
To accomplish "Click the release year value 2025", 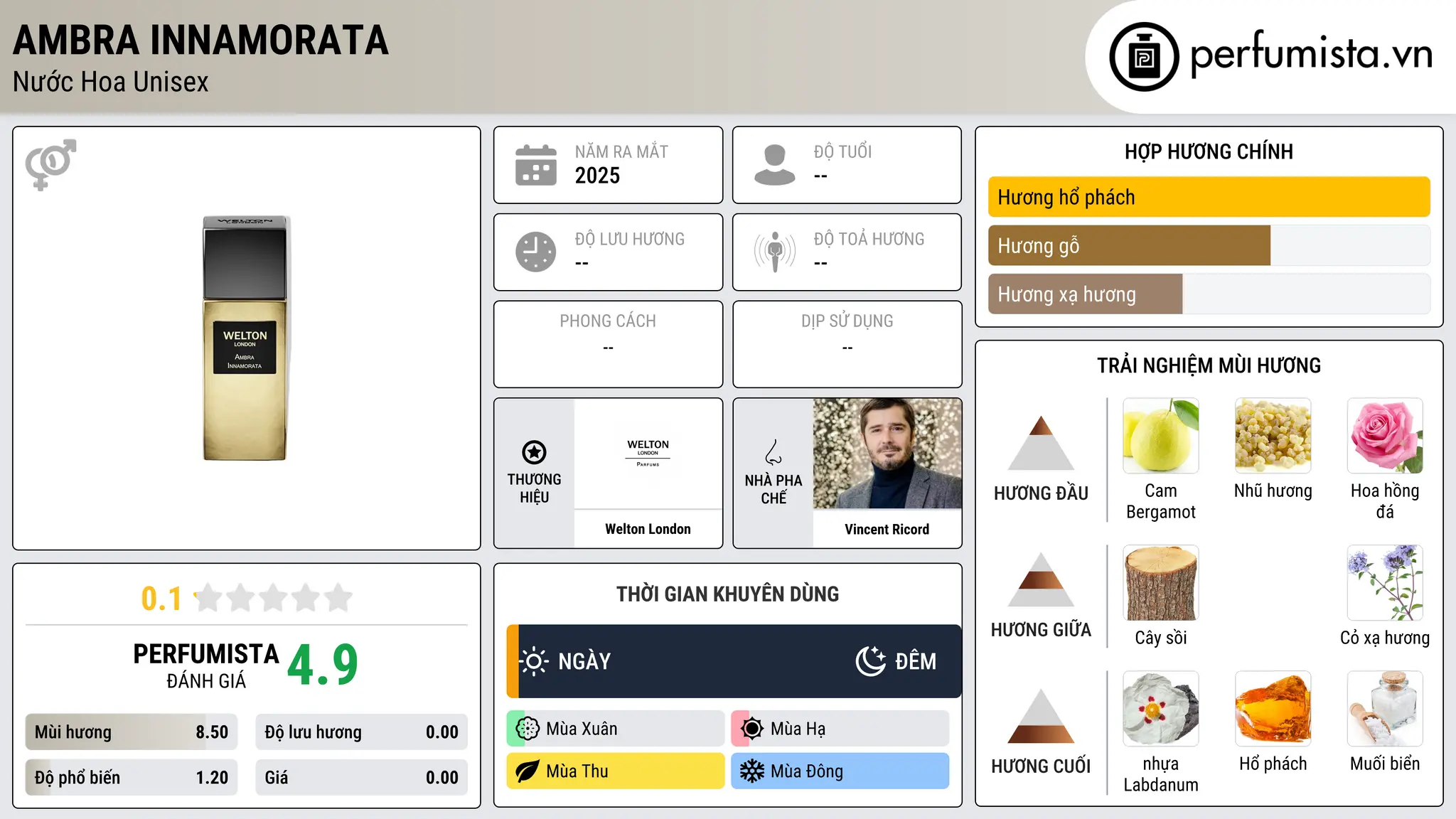I will coord(597,176).
